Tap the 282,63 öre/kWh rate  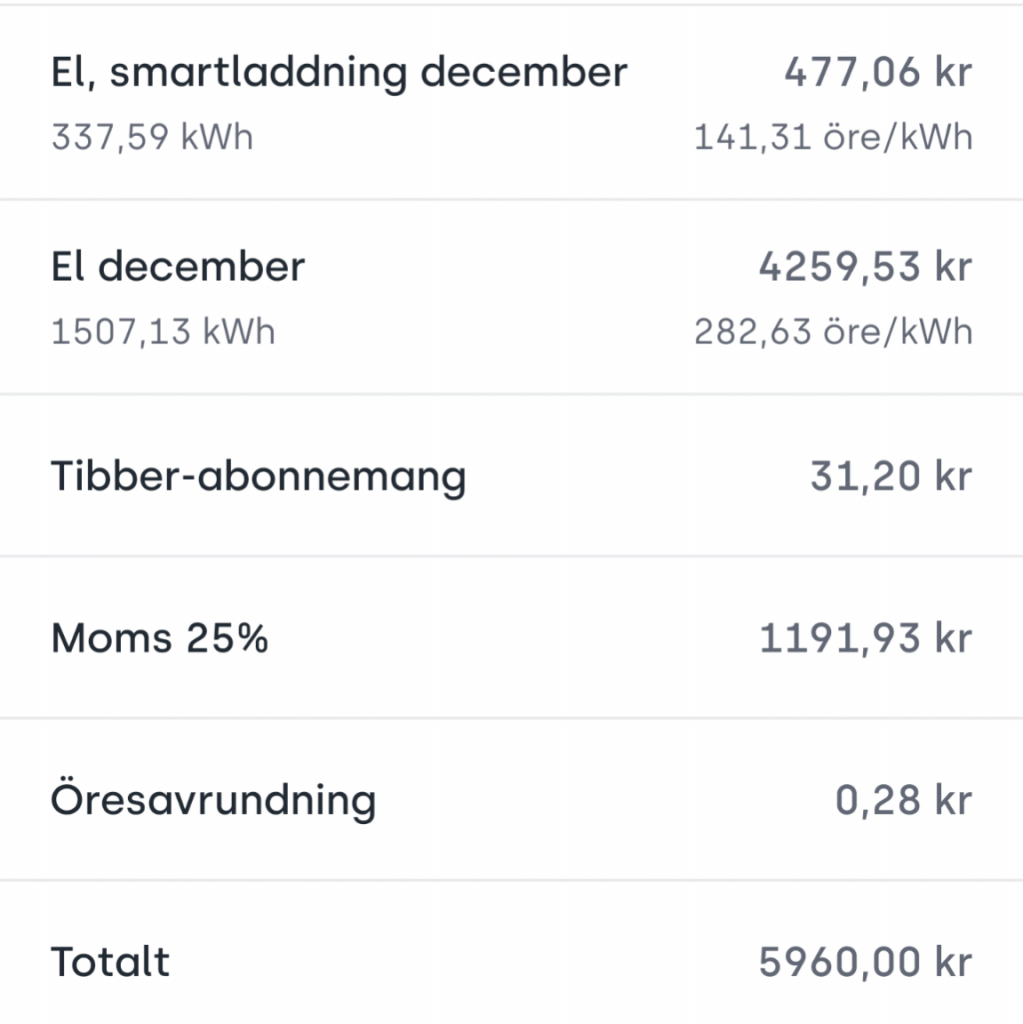pos(833,331)
